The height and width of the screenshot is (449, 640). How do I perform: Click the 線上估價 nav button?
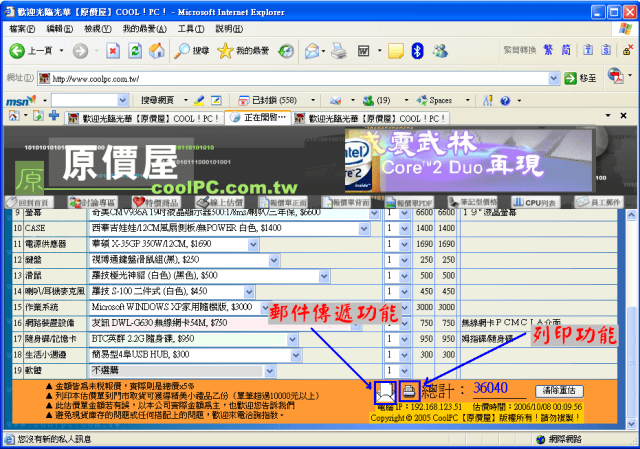pos(220,202)
